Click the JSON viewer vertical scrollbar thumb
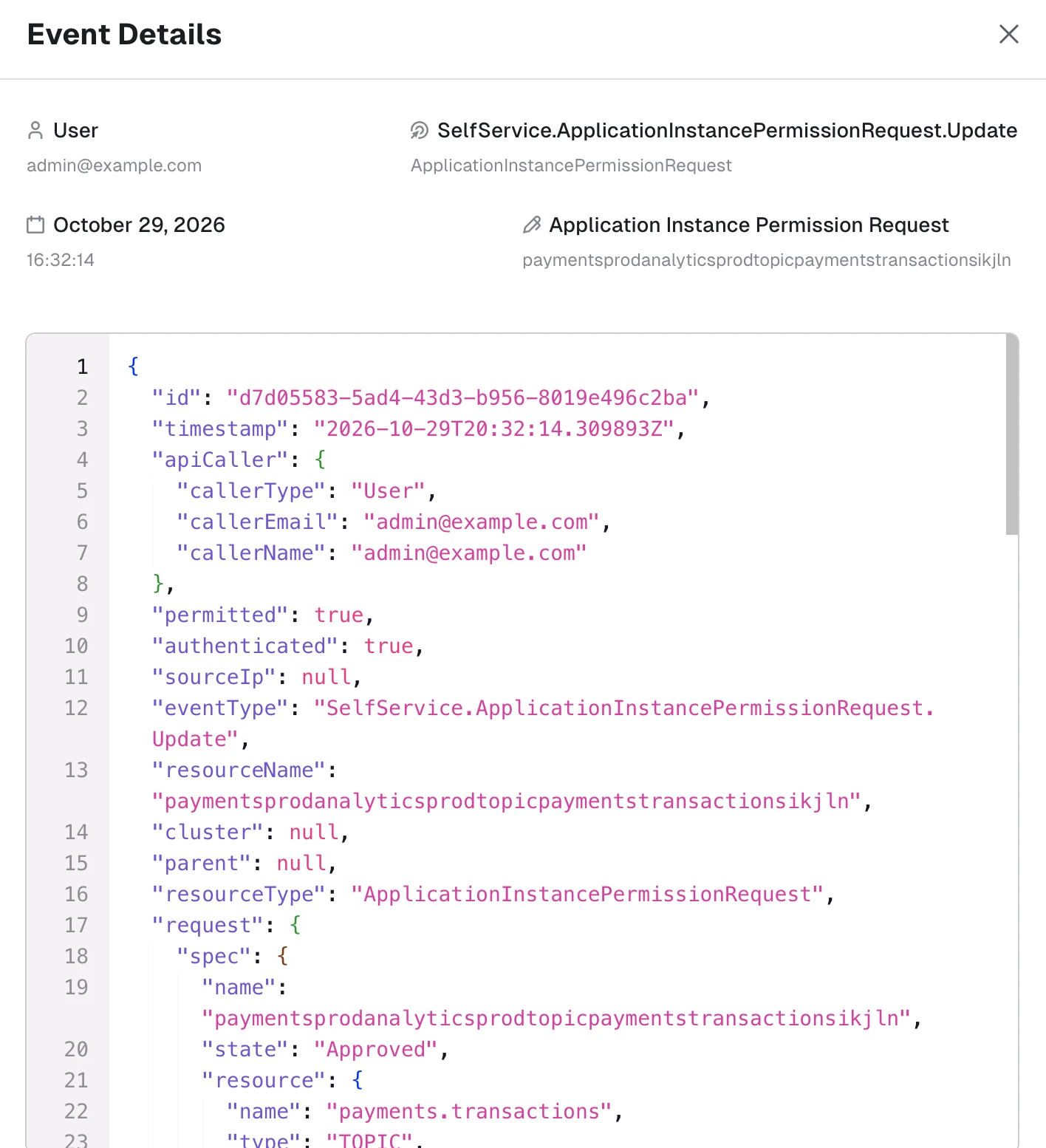1046x1148 pixels. (x=1012, y=434)
